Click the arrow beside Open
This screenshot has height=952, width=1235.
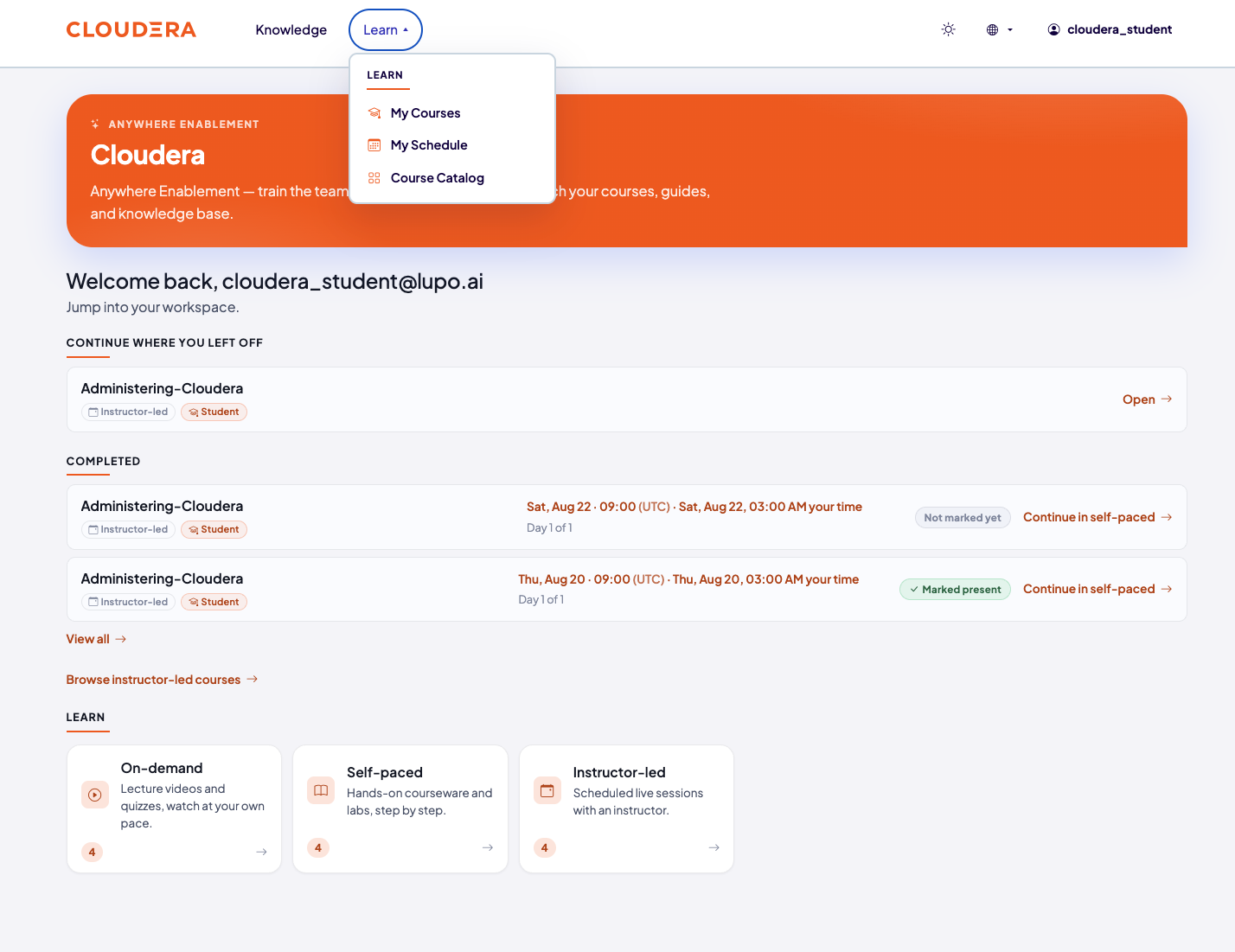(1167, 399)
